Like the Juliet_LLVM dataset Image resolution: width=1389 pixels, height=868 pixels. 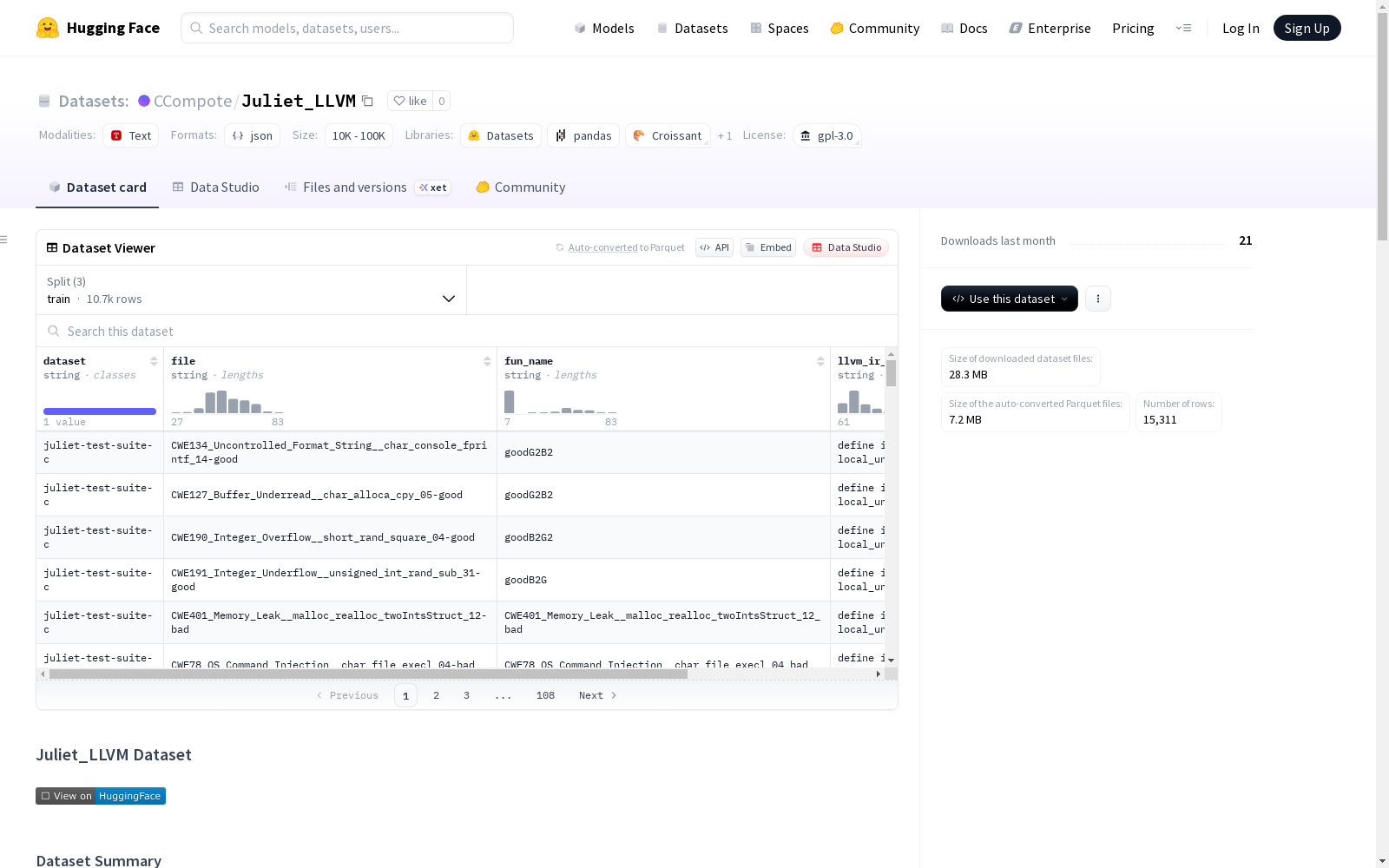click(410, 101)
